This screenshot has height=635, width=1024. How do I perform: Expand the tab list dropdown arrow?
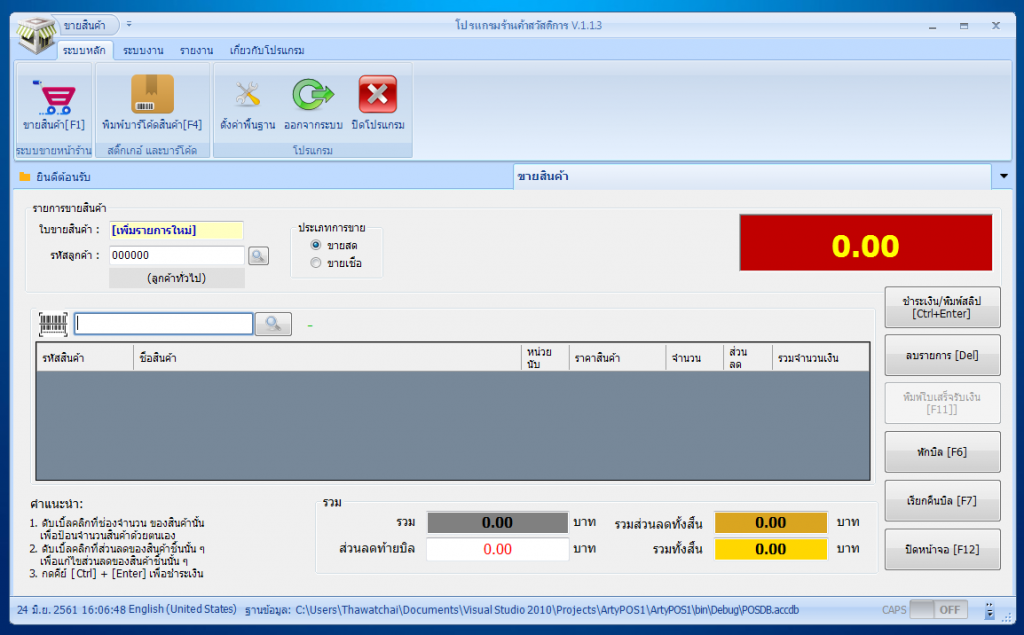click(x=1004, y=177)
